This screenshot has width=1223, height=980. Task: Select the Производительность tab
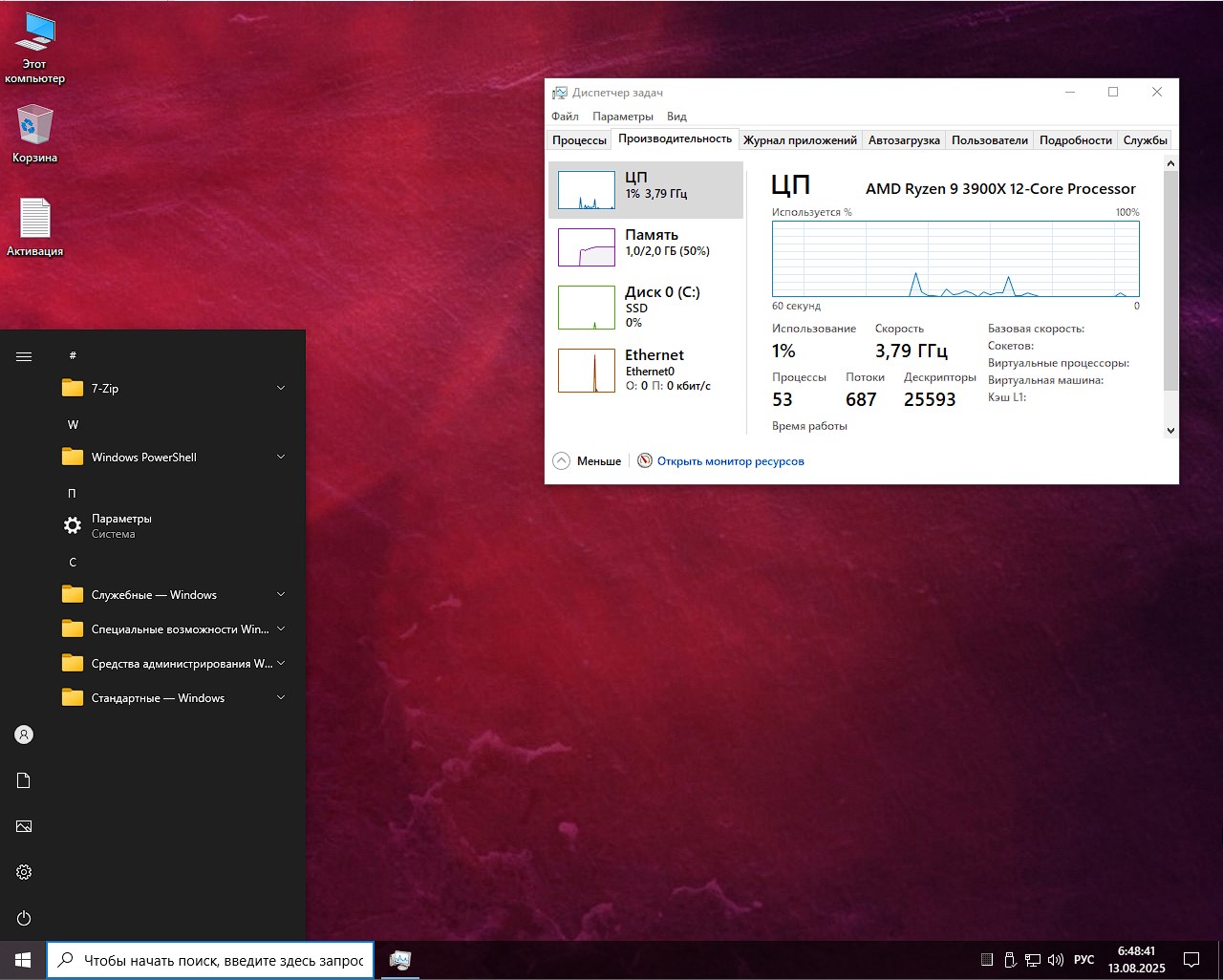[x=675, y=138]
